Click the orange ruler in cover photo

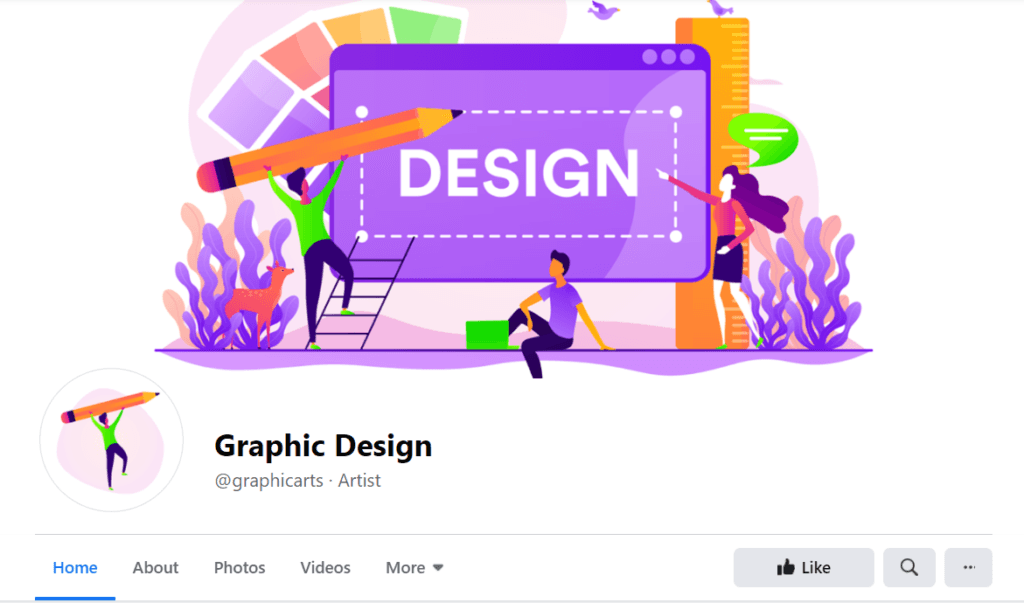point(712,183)
